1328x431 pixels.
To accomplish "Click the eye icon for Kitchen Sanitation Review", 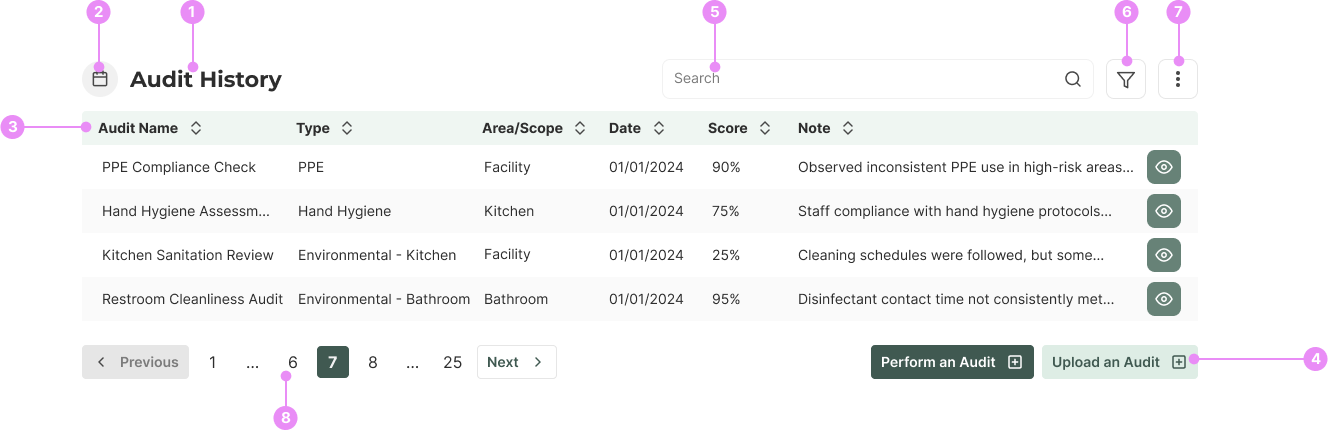I will 1163,255.
